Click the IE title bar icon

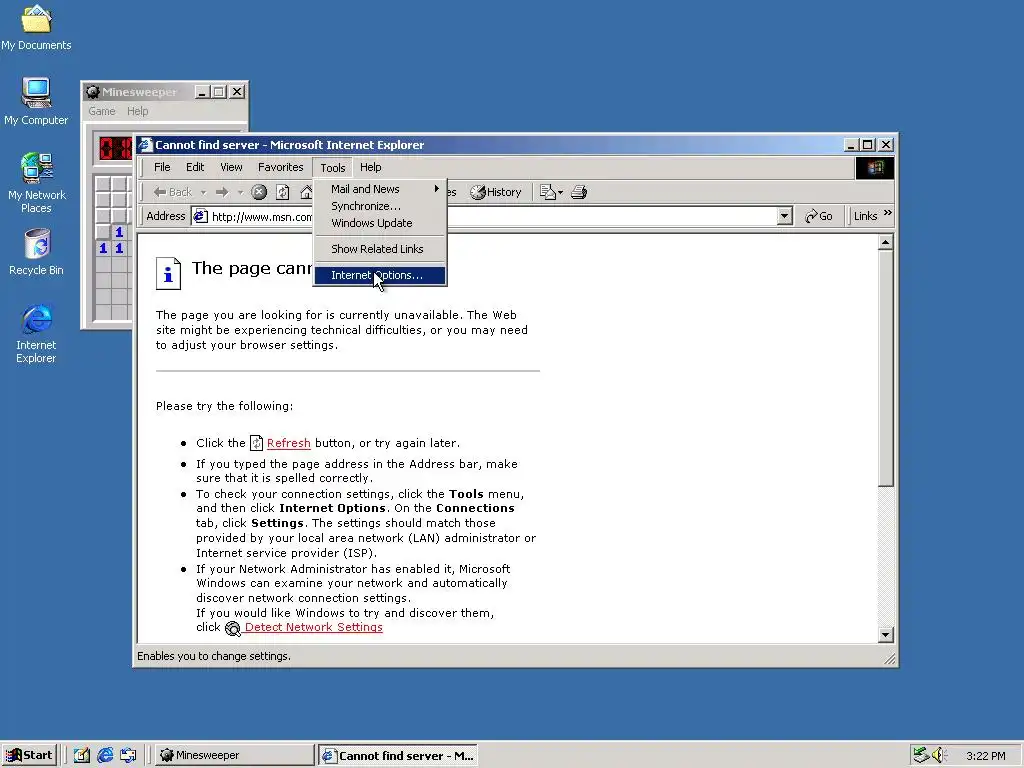pyautogui.click(x=145, y=145)
